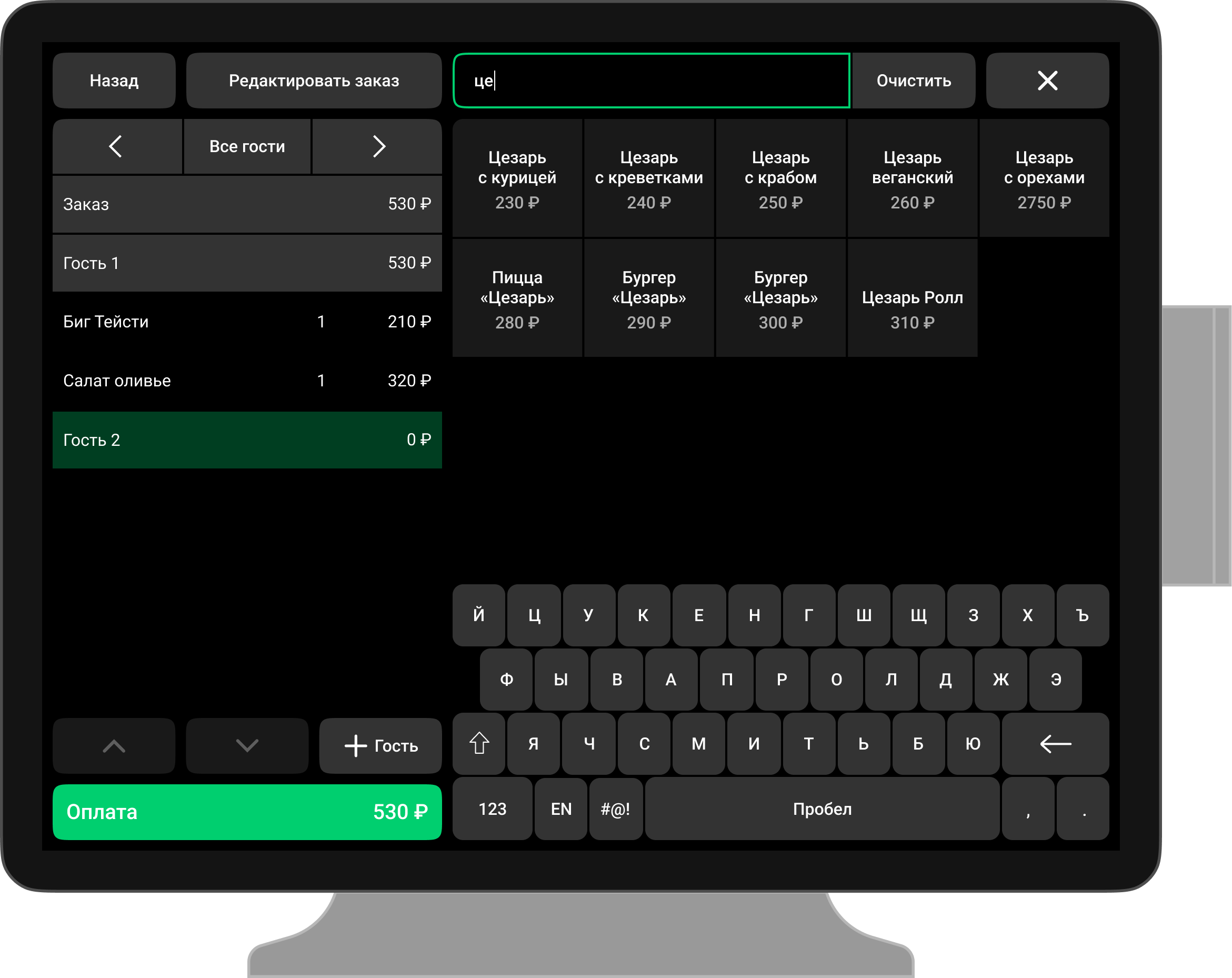Viewport: 1232px width, 978px height.
Task: Go to previous guest arrow
Action: coord(117,146)
